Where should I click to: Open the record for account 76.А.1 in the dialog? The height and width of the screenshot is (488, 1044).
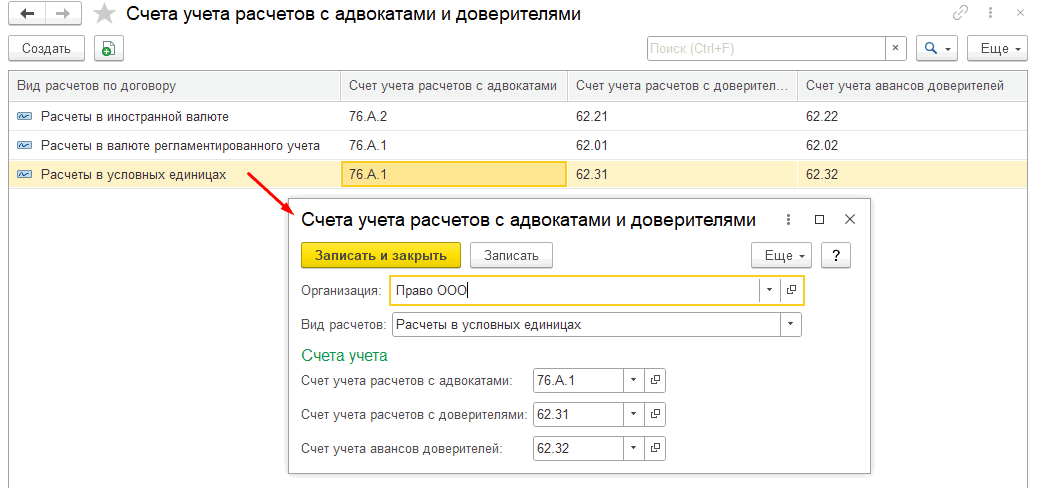click(656, 380)
